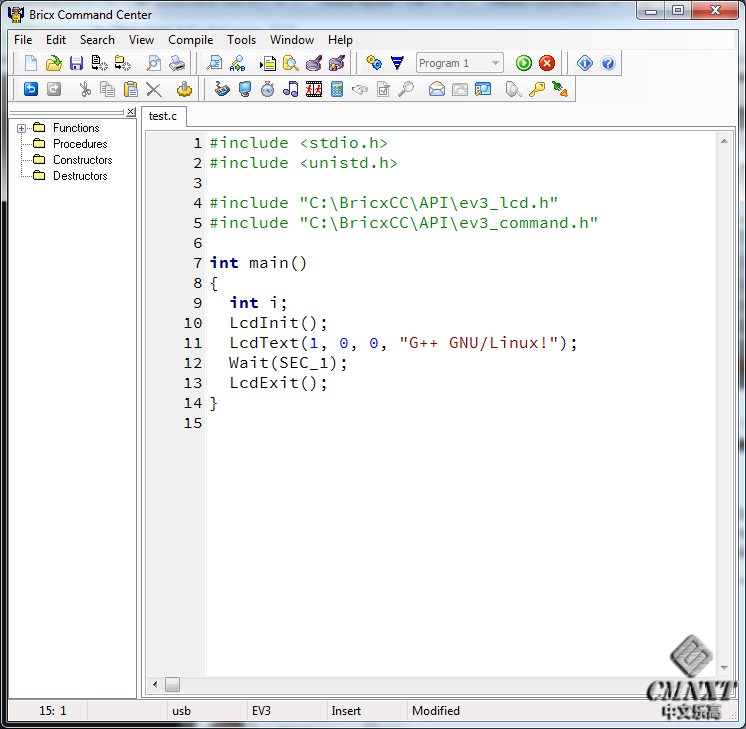This screenshot has width=746, height=729.
Task: Open the Find dialog via the magnifier-document icon
Action: point(214,63)
